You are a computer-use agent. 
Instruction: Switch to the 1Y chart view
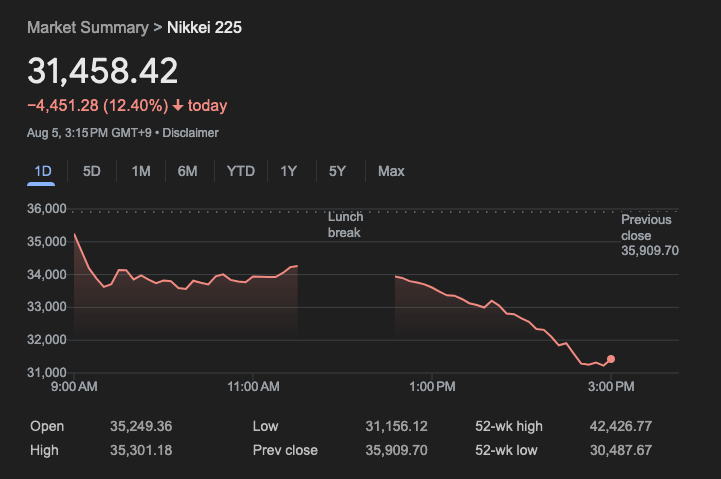tap(289, 171)
